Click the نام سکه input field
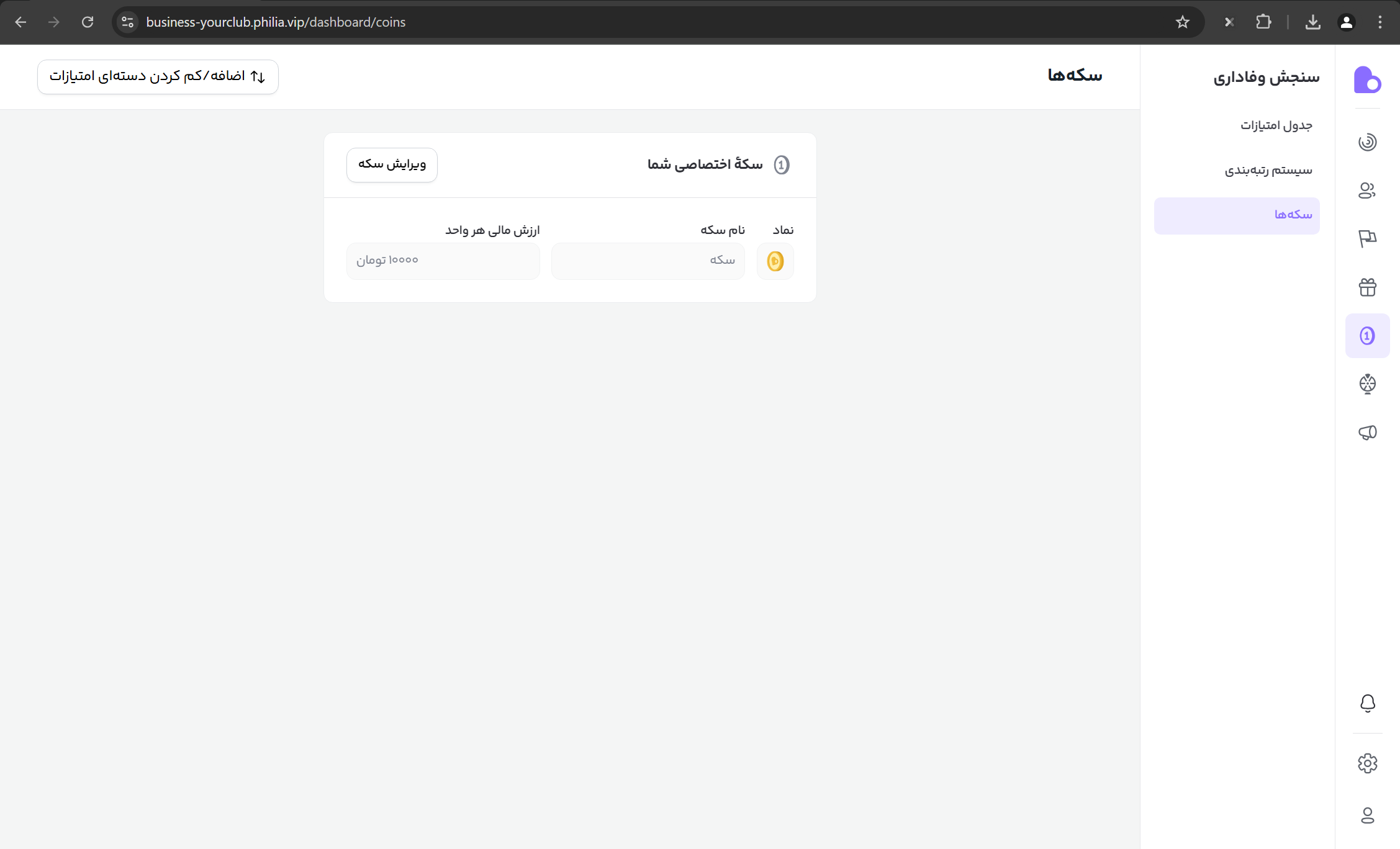The image size is (1400, 849). tap(648, 261)
